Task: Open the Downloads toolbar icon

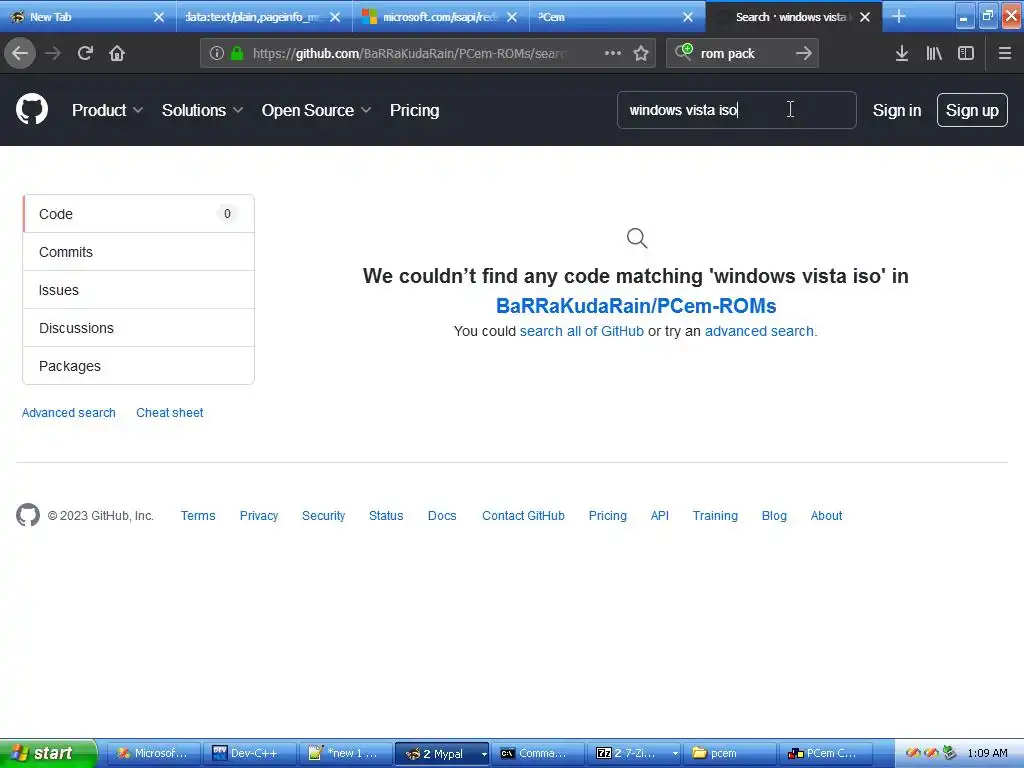Action: pyautogui.click(x=902, y=53)
